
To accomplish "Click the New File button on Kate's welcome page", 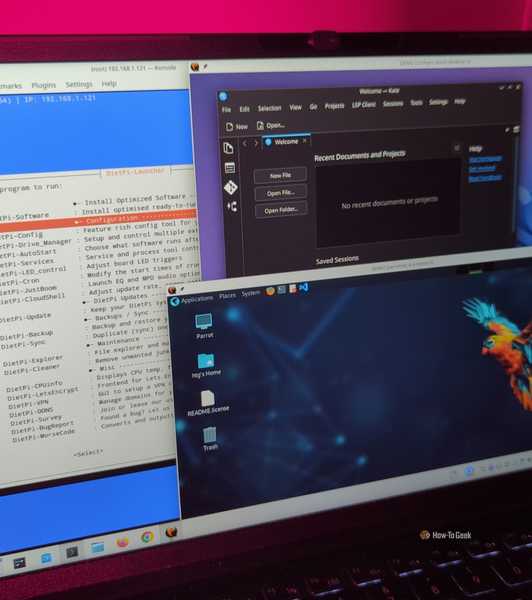I will (x=280, y=175).
